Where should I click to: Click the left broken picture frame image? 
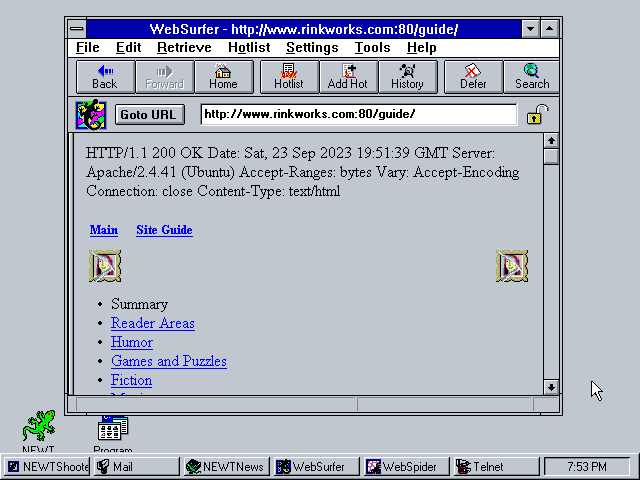pos(105,266)
